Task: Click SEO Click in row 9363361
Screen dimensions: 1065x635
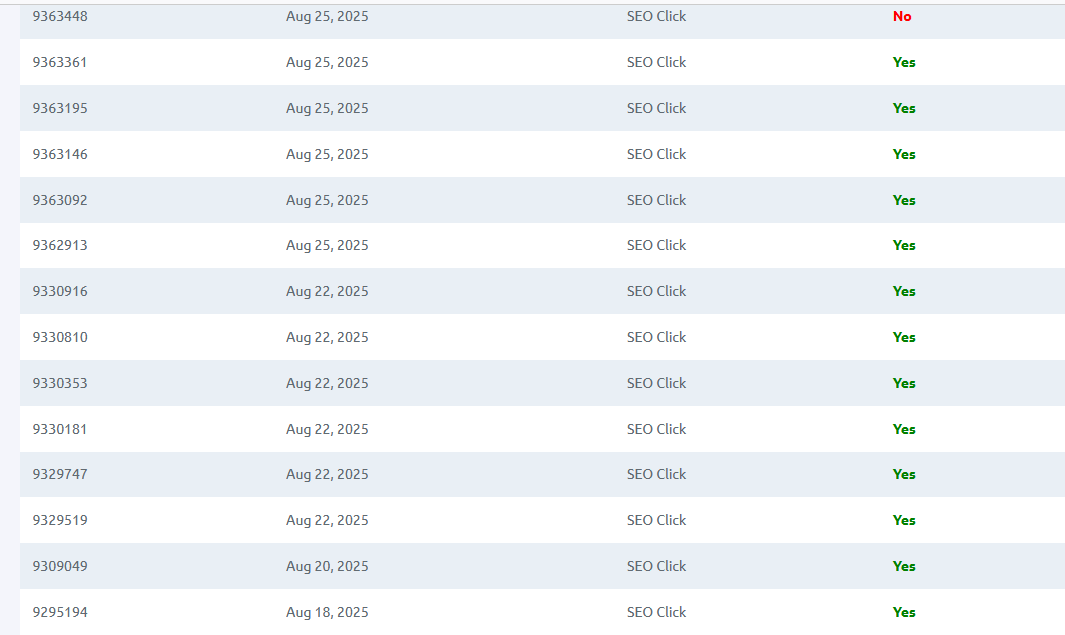Action: coord(656,62)
